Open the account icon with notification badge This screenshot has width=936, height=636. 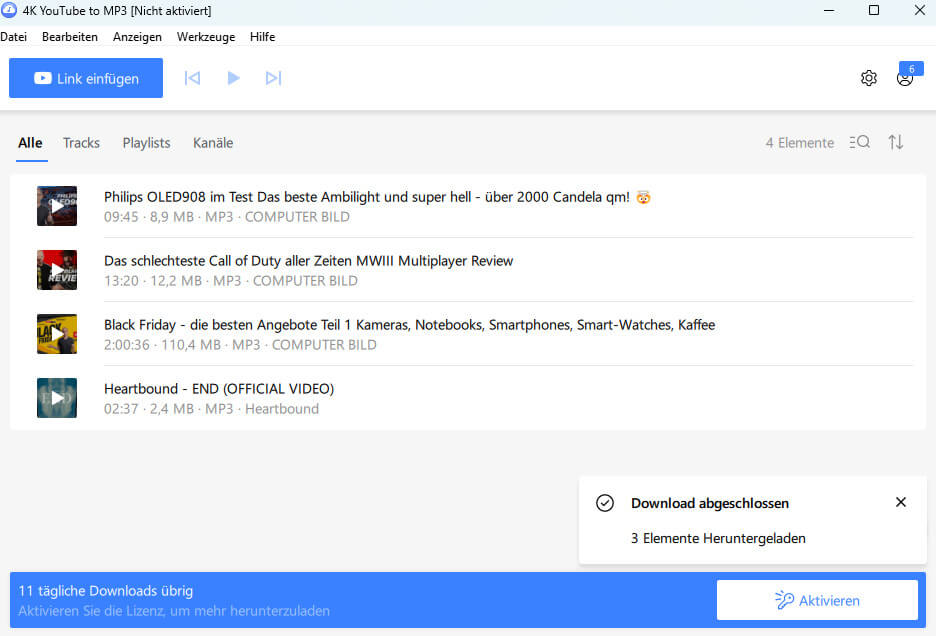[905, 78]
